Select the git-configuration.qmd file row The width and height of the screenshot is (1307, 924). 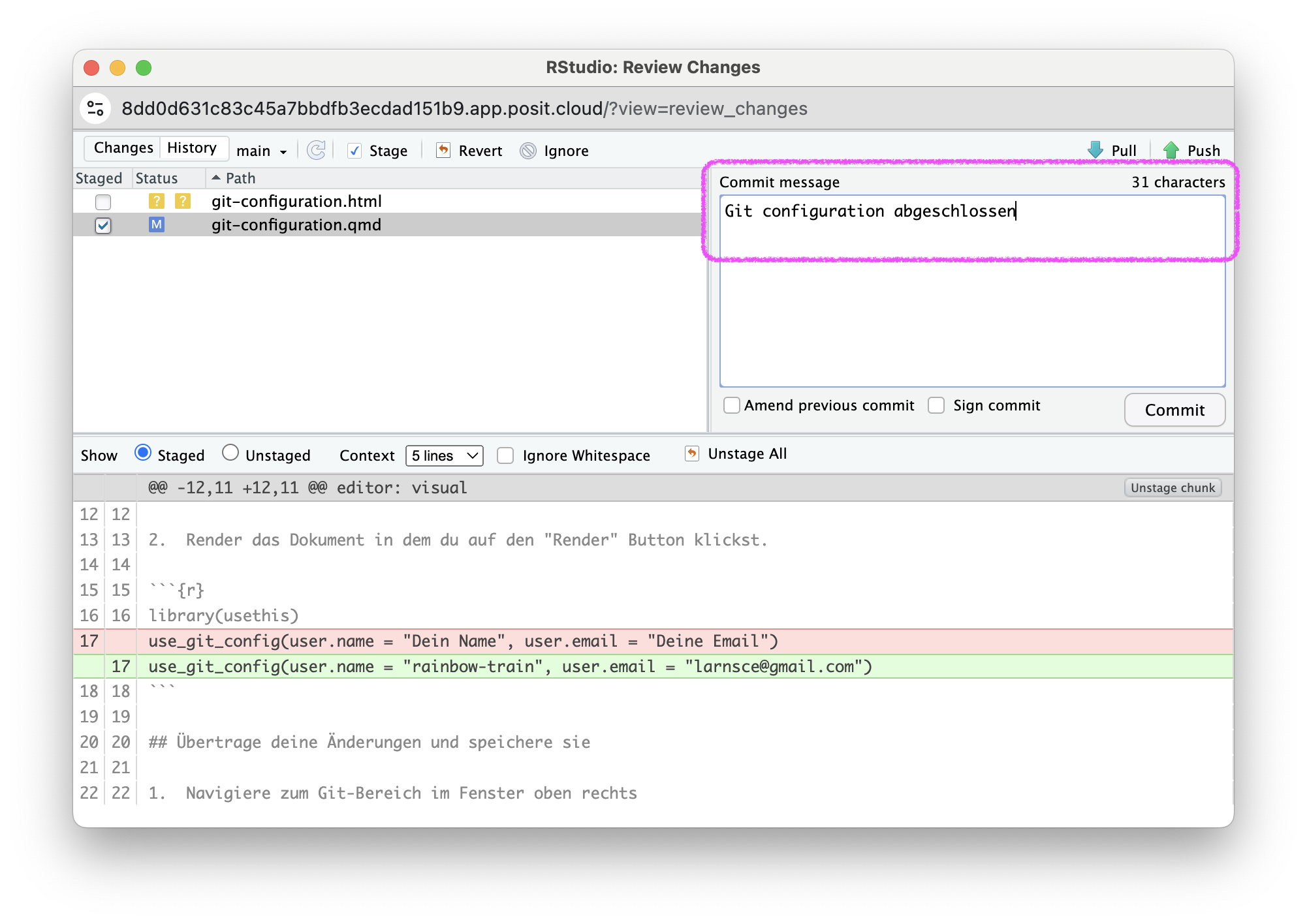(x=390, y=224)
